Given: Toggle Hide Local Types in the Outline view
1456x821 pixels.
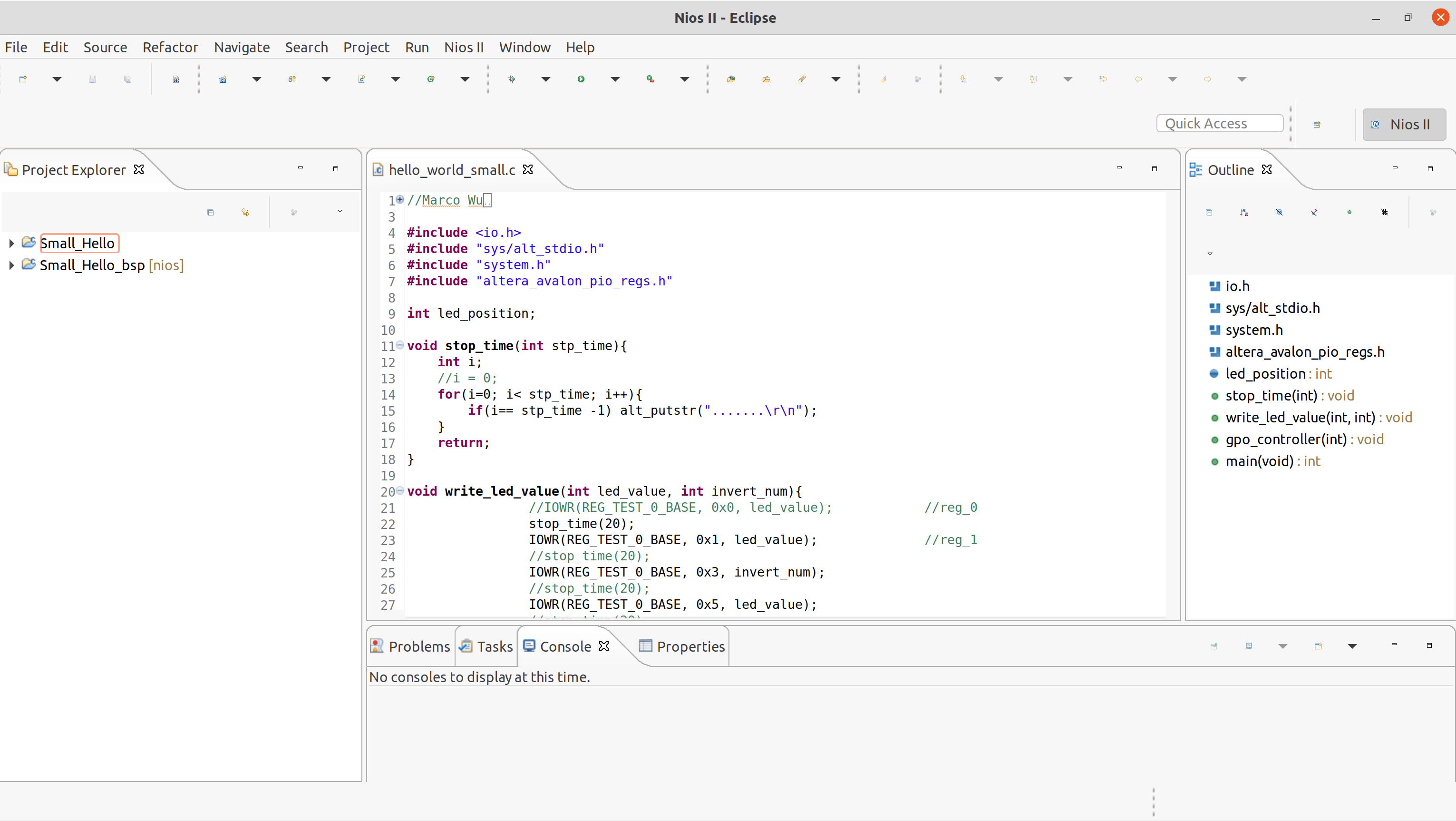Looking at the screenshot, I should coord(1385,212).
